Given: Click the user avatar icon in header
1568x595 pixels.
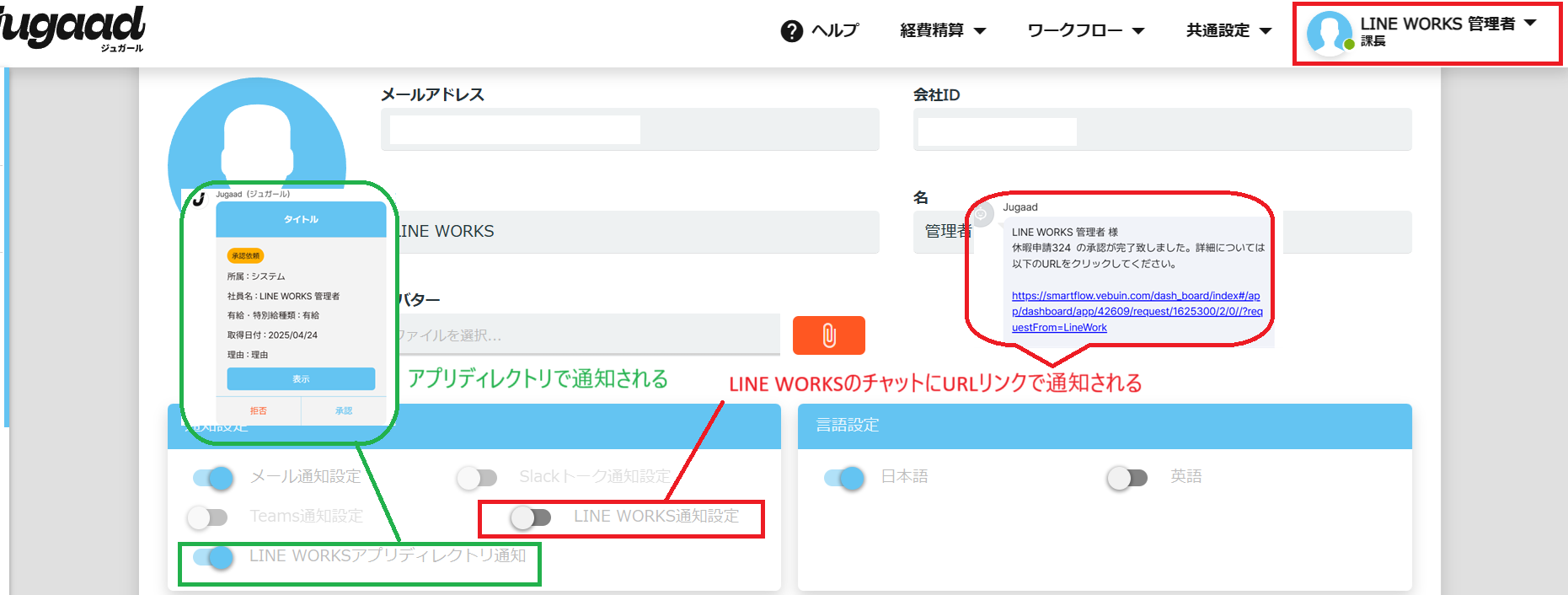Looking at the screenshot, I should pos(1329,34).
